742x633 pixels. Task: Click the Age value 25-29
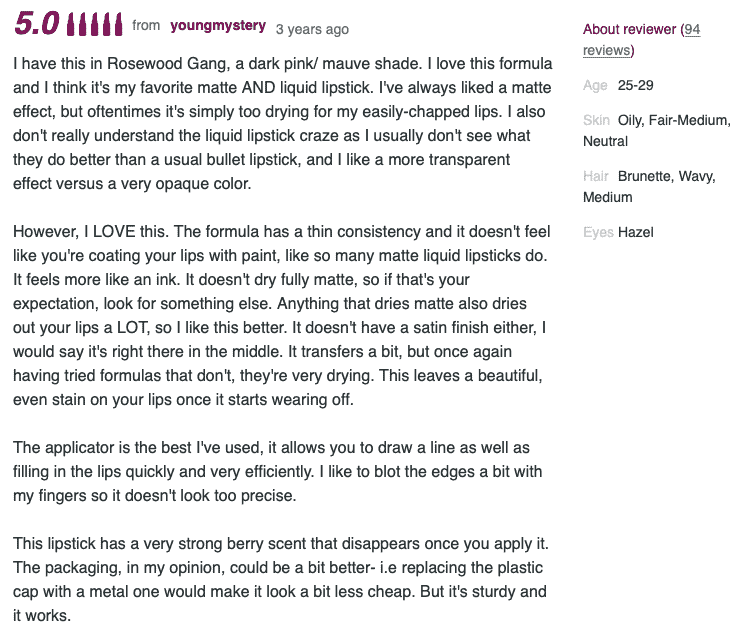(x=636, y=86)
